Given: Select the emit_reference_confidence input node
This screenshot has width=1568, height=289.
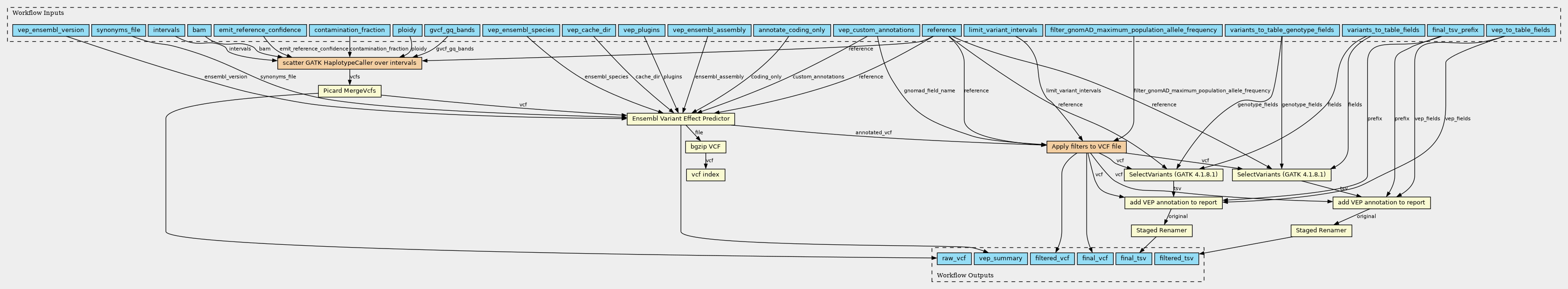Looking at the screenshot, I should tap(260, 30).
